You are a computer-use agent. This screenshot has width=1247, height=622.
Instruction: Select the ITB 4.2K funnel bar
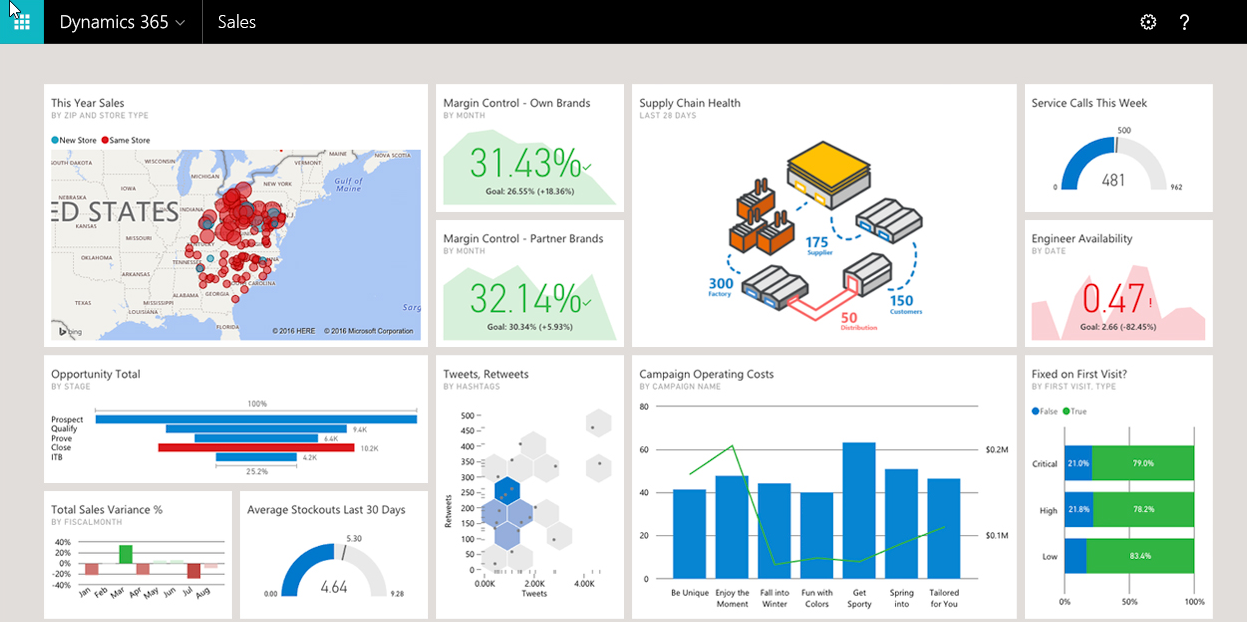coord(256,457)
